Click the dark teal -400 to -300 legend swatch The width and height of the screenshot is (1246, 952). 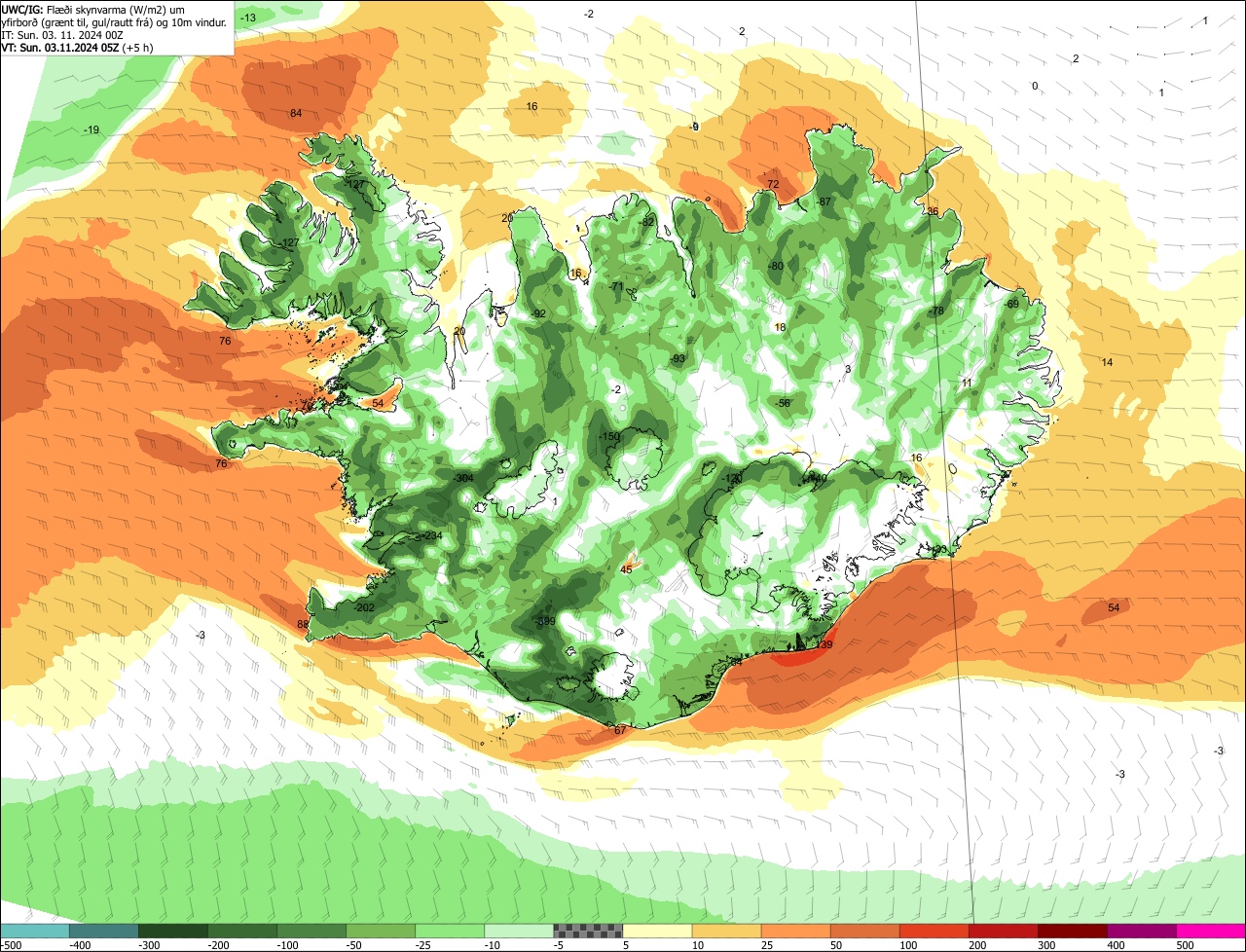[103, 931]
